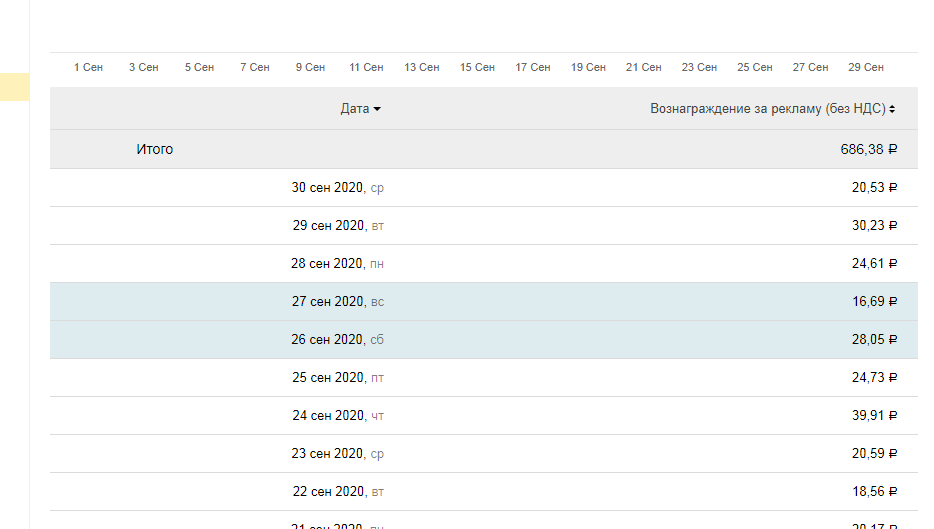Click the sort arrow next to Дата
The height and width of the screenshot is (529, 934).
(x=377, y=110)
